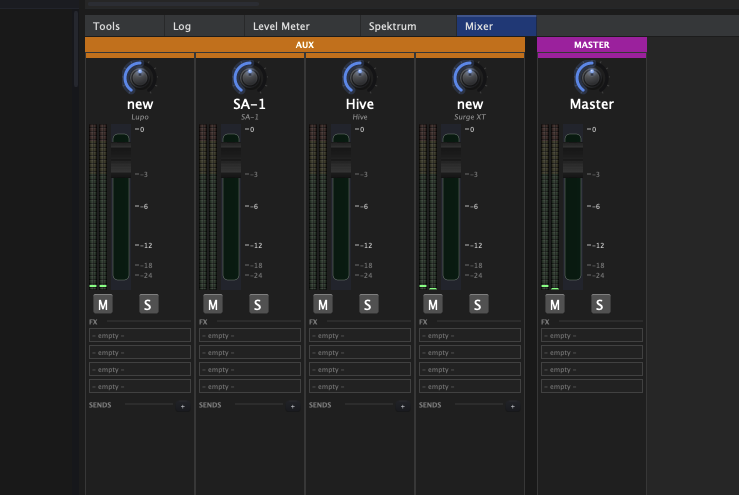This screenshot has height=495, width=739.
Task: Add a send on the Hive channel
Action: click(x=402, y=406)
